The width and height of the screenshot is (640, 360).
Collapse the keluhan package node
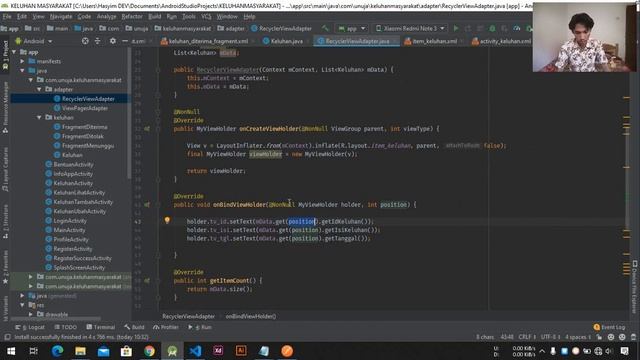click(x=39, y=118)
